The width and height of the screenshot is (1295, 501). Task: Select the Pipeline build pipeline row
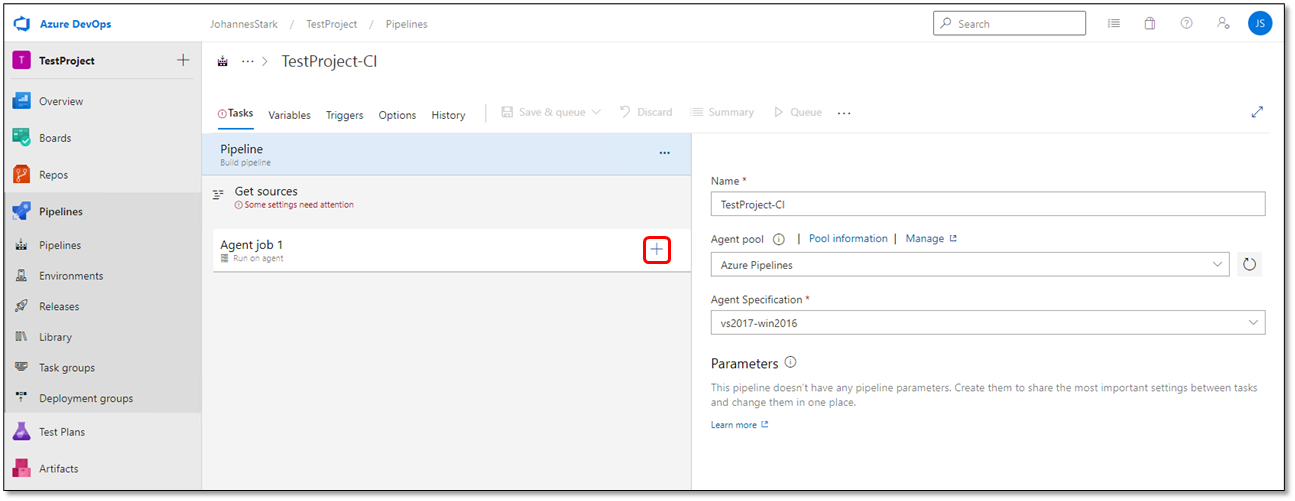[447, 154]
